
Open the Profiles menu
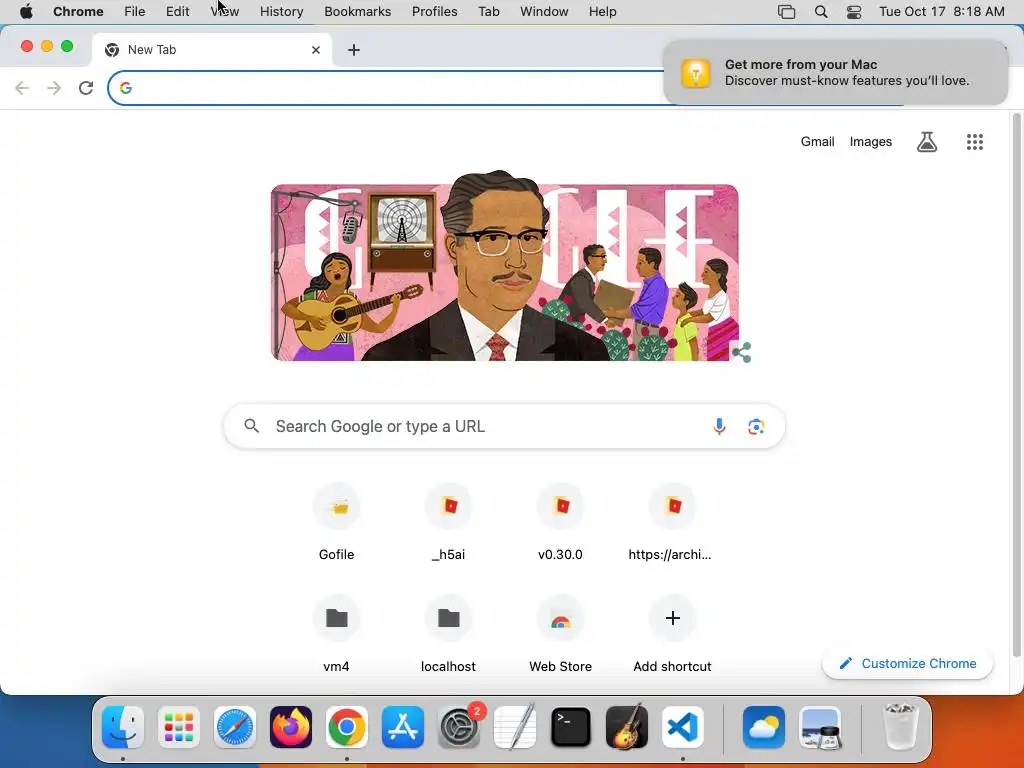434,12
